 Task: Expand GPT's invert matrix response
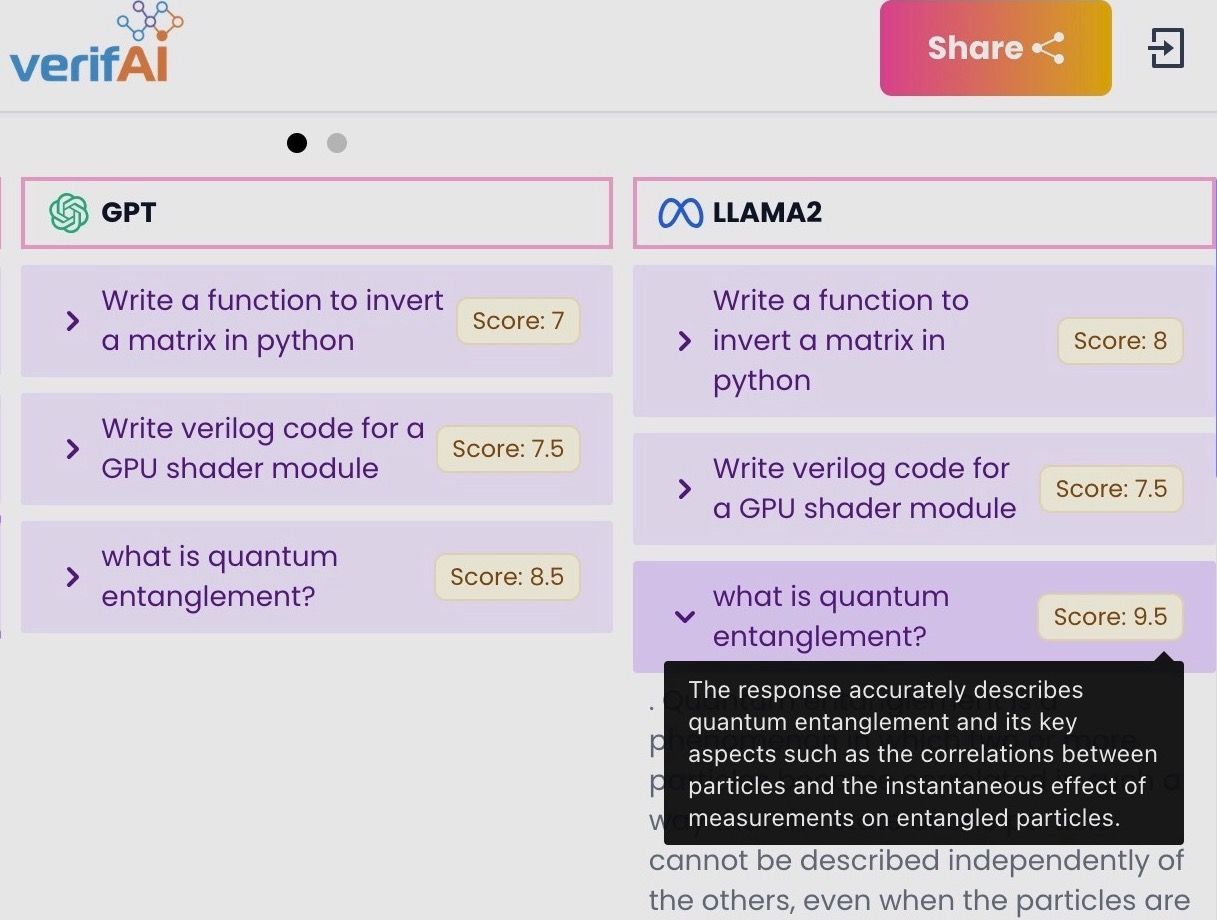pos(72,321)
